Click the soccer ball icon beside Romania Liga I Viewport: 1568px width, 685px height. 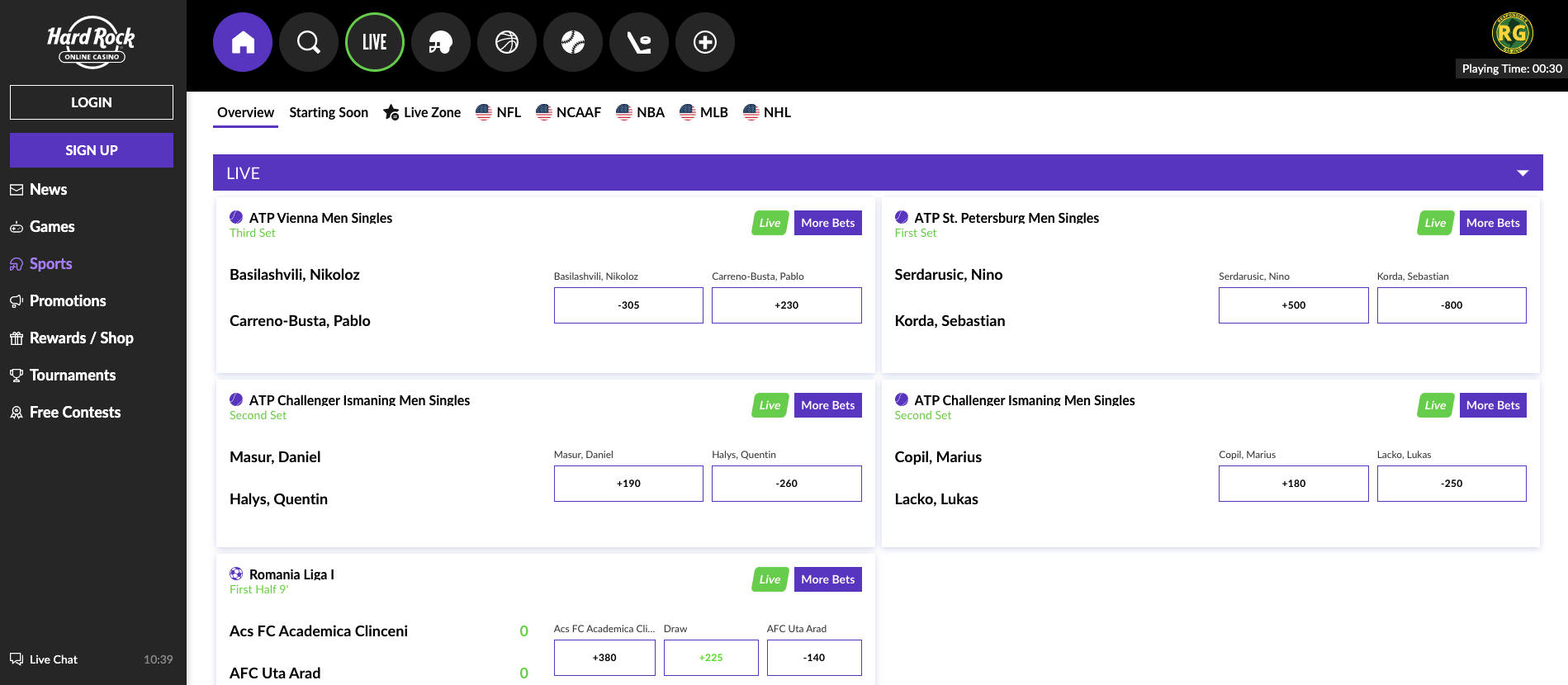tap(236, 574)
